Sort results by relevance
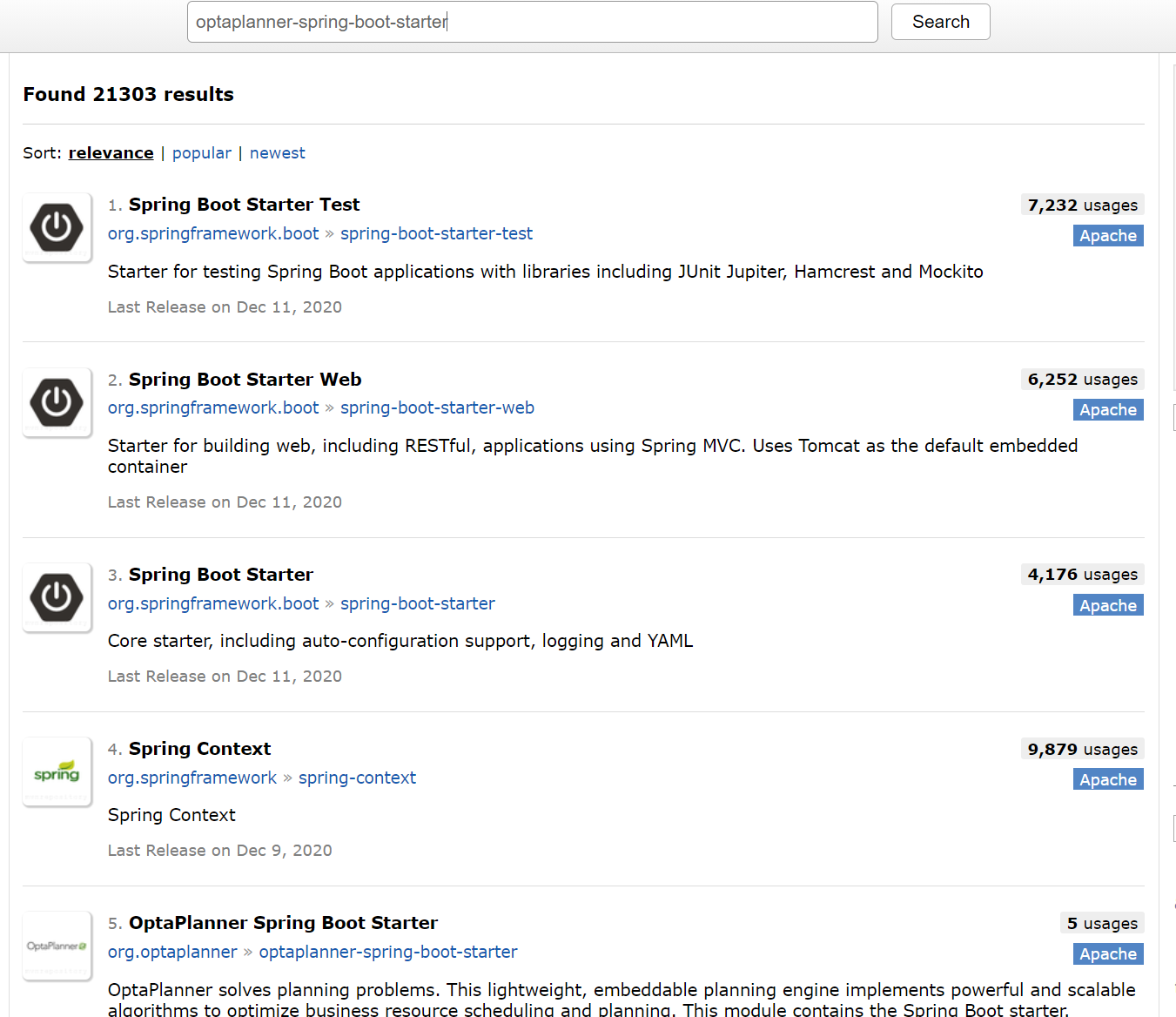The height and width of the screenshot is (1017, 1176). 111,153
